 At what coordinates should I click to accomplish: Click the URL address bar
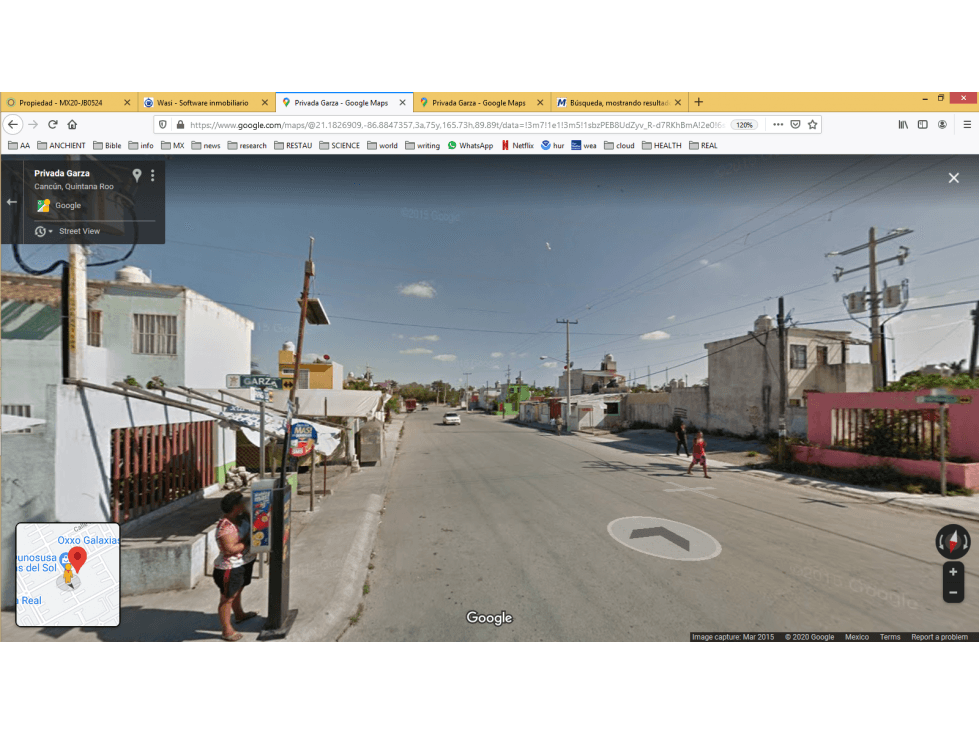(x=456, y=125)
